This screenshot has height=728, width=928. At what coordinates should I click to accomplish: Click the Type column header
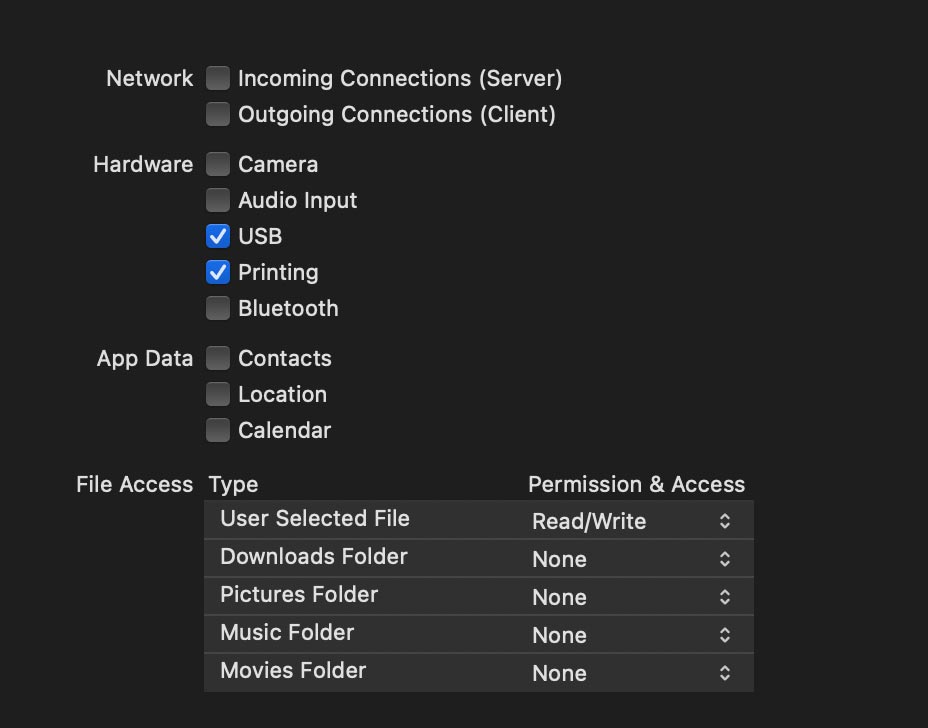point(234,485)
